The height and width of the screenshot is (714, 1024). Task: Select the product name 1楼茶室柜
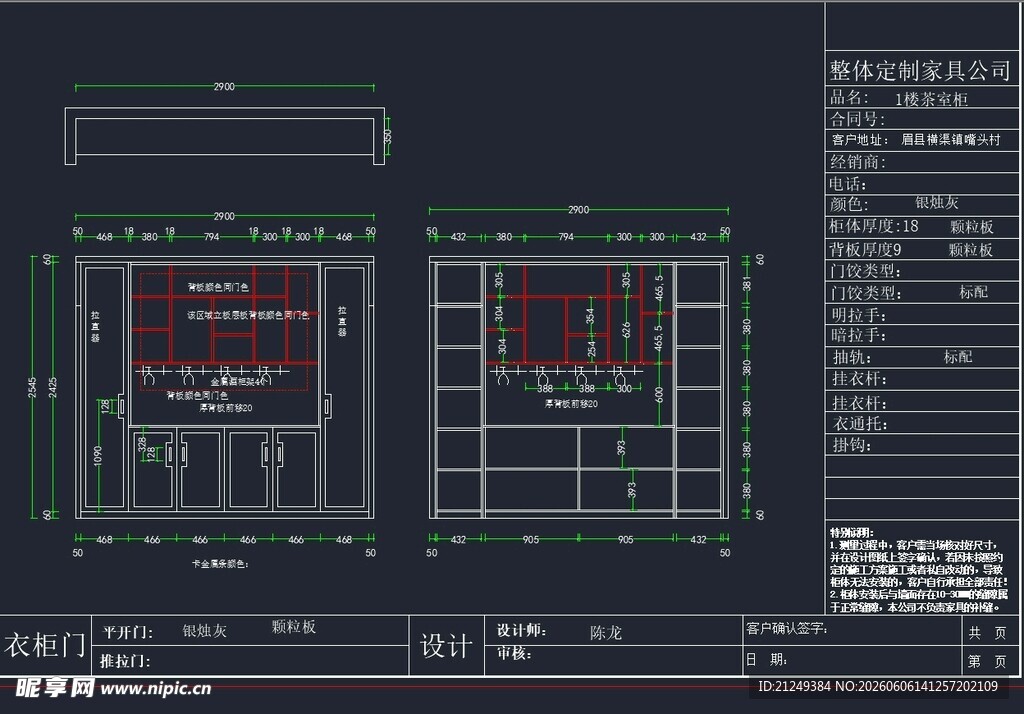pos(931,99)
